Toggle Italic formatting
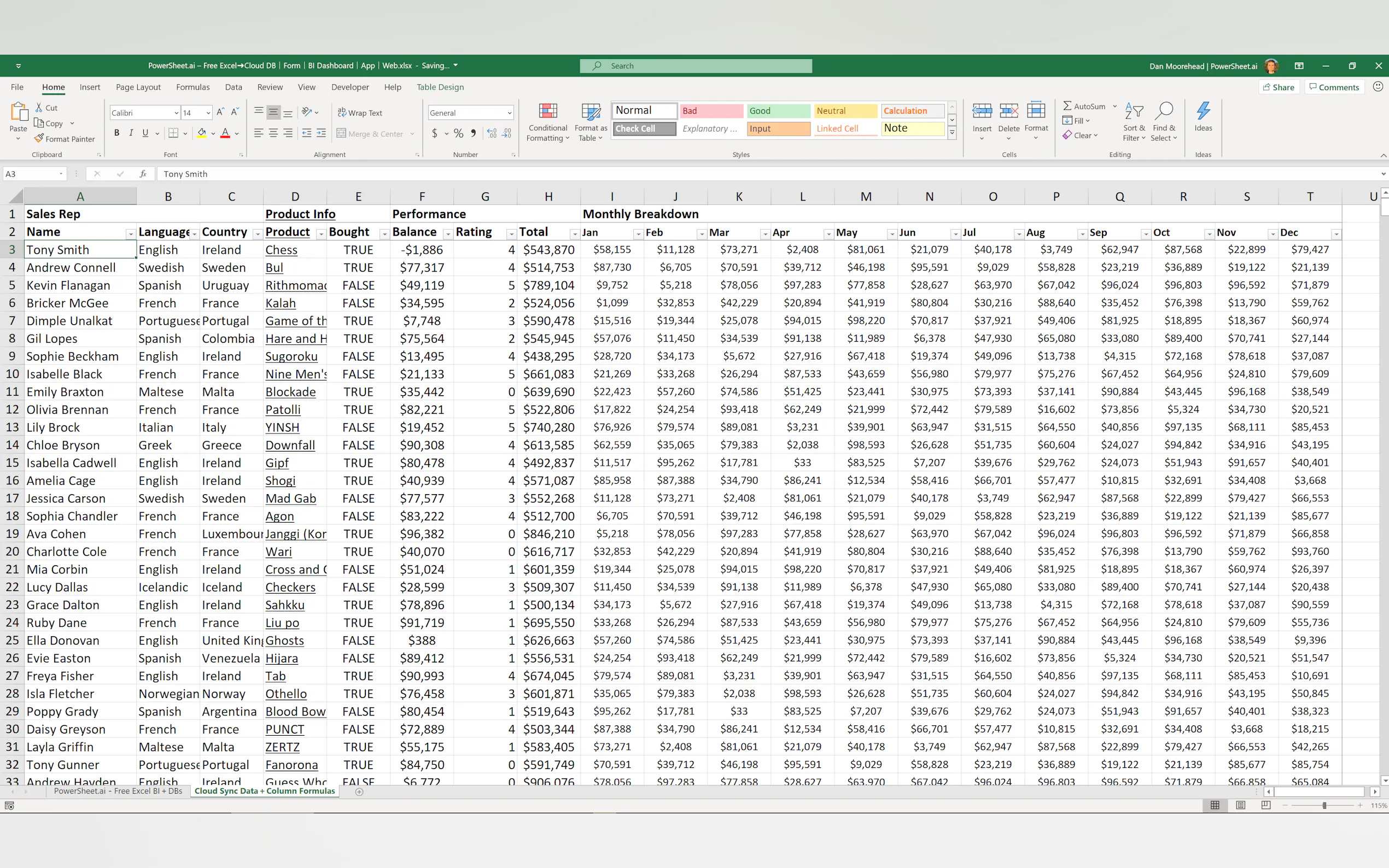Screen dimensions: 1389x868 tap(131, 133)
